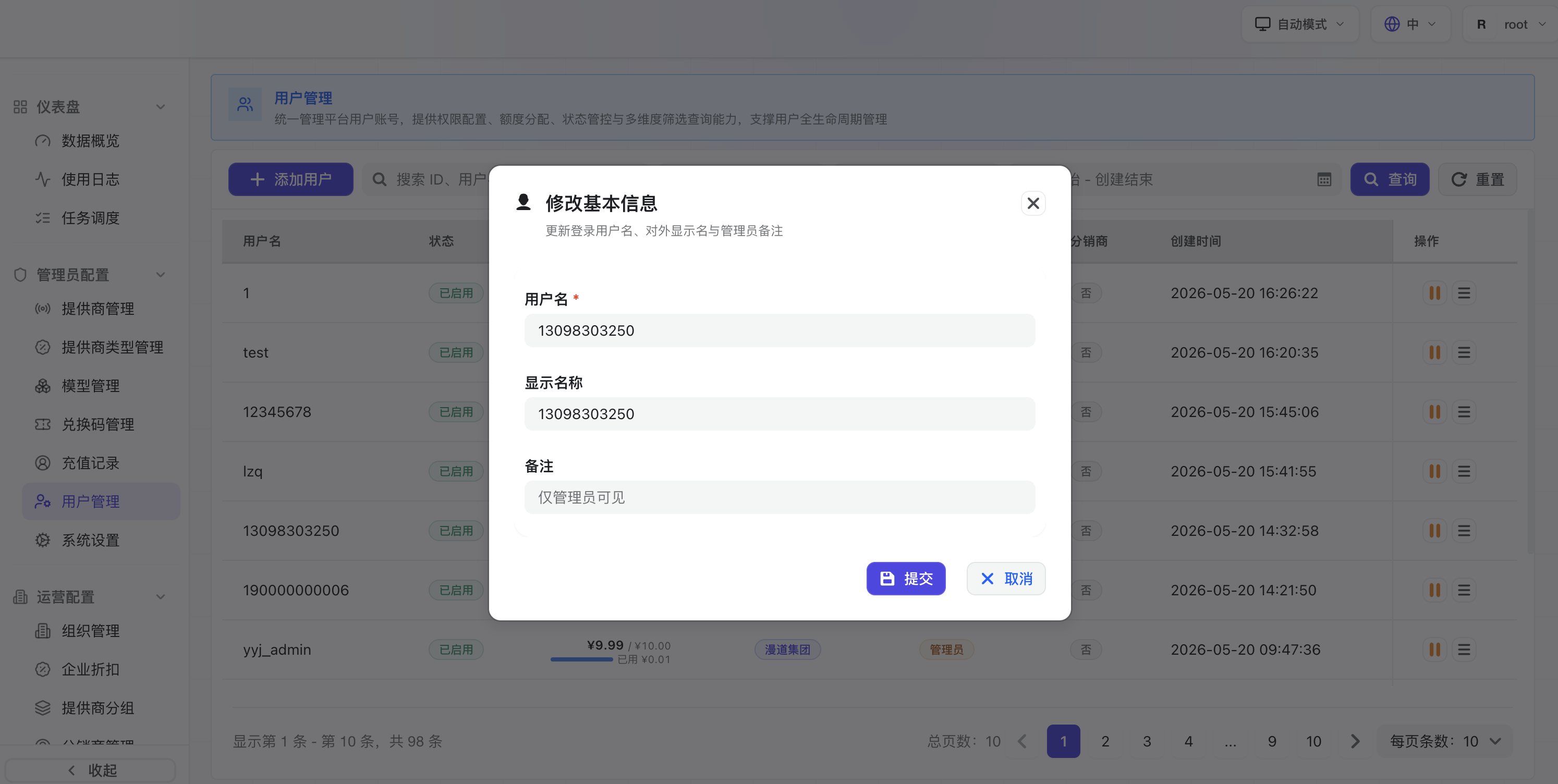Screen dimensions: 1558x784
Task: Click the 添加用户 button
Action: point(290,179)
